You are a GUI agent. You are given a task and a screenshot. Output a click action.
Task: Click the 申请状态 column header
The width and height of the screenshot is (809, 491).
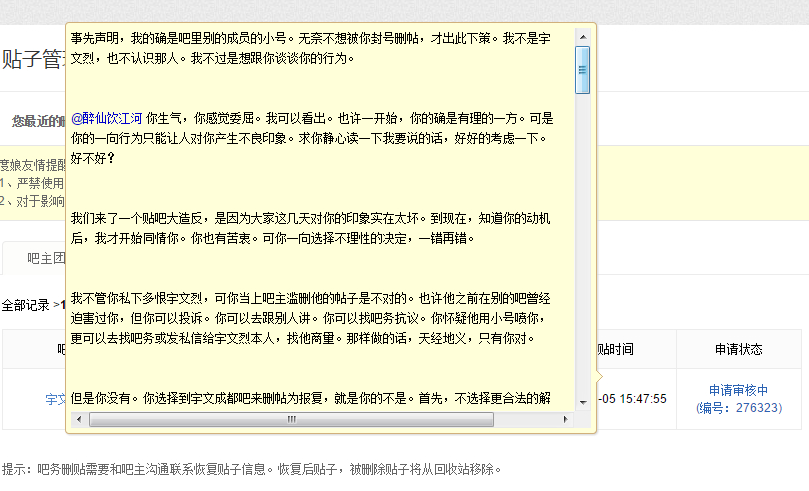click(x=738, y=349)
